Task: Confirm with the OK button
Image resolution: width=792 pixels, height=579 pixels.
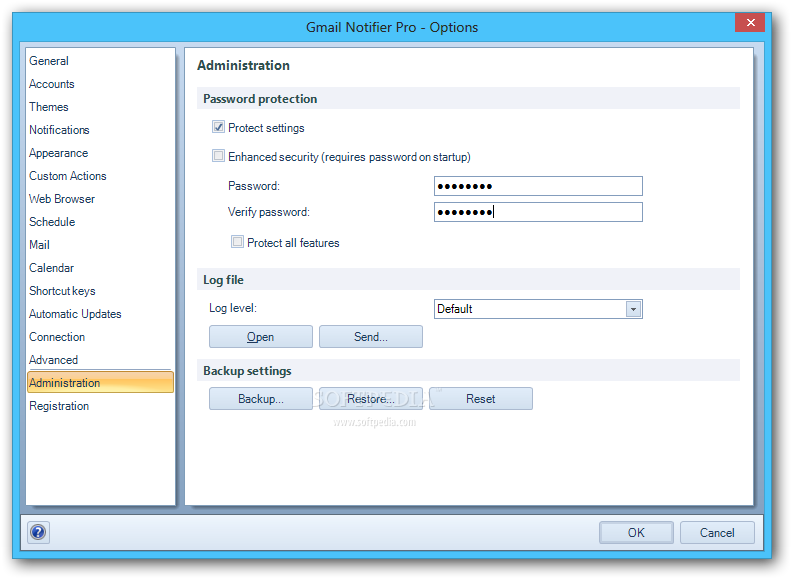Action: coord(636,533)
